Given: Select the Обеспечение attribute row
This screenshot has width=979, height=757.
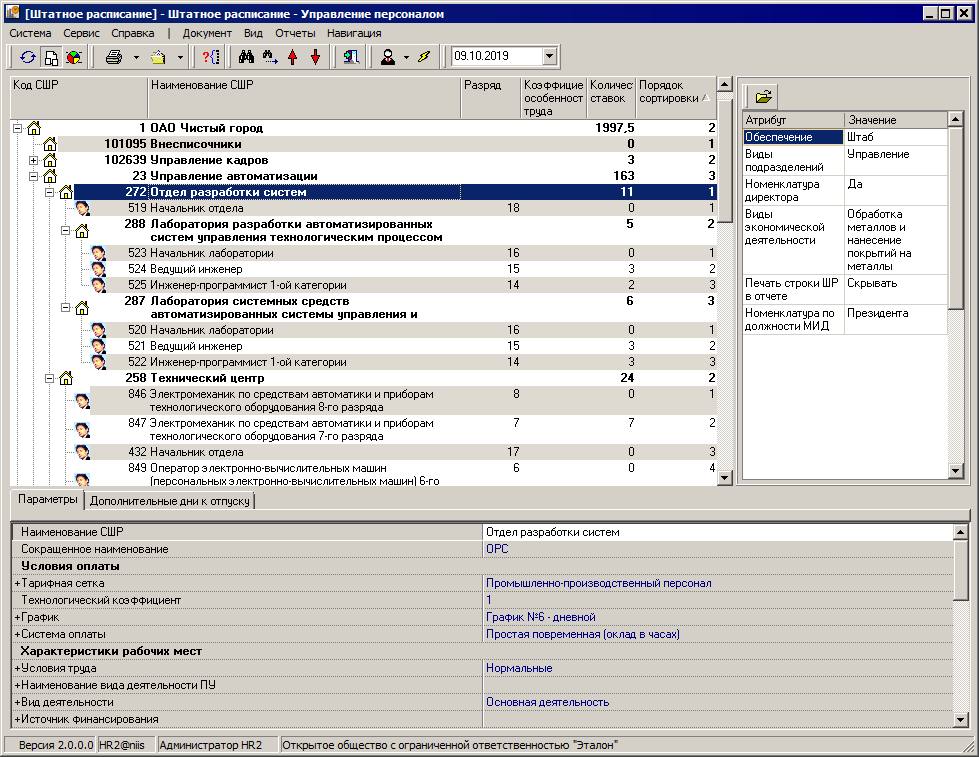Looking at the screenshot, I should click(x=845, y=137).
